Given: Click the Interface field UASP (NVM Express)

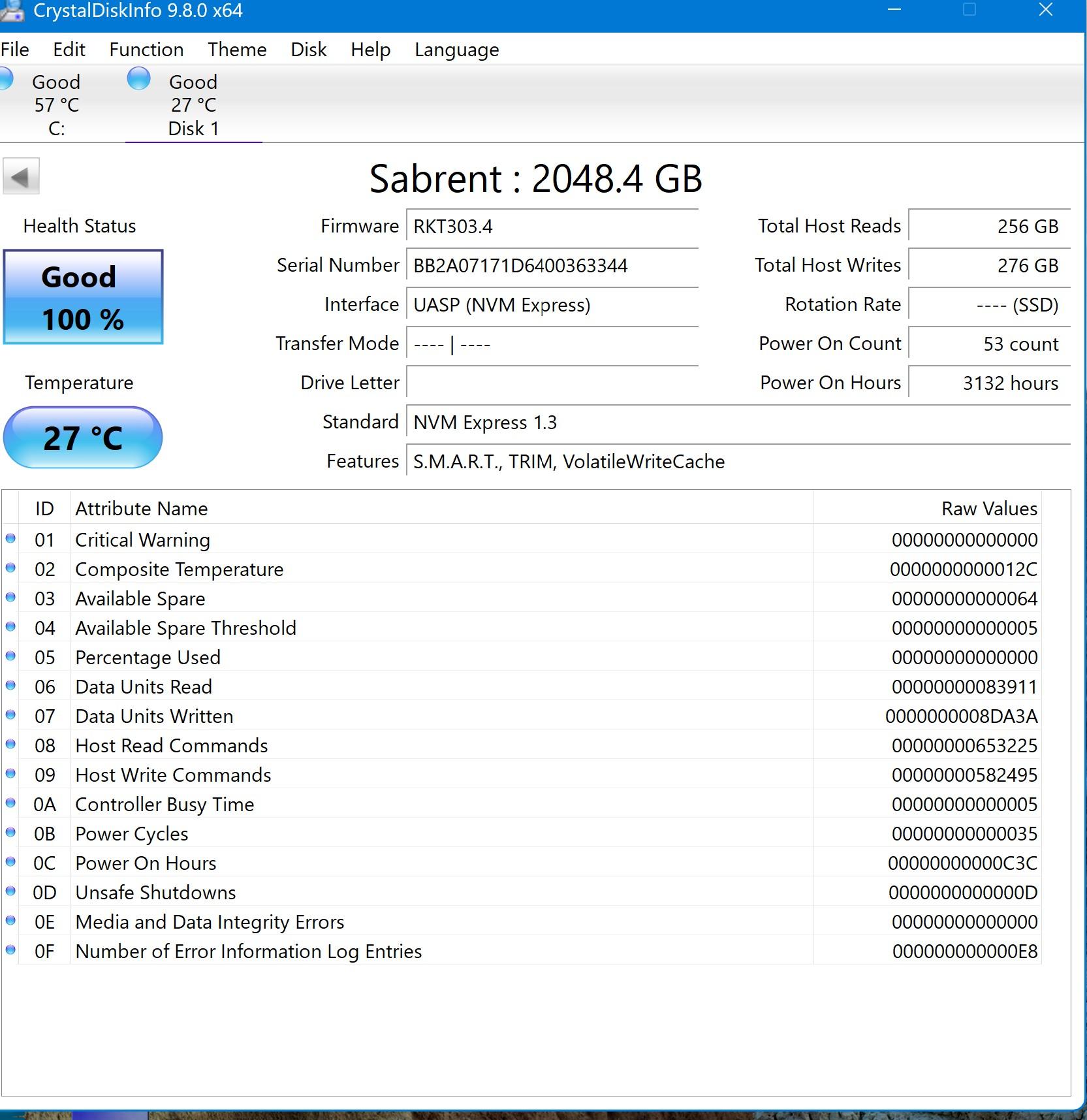Looking at the screenshot, I should coord(552,305).
